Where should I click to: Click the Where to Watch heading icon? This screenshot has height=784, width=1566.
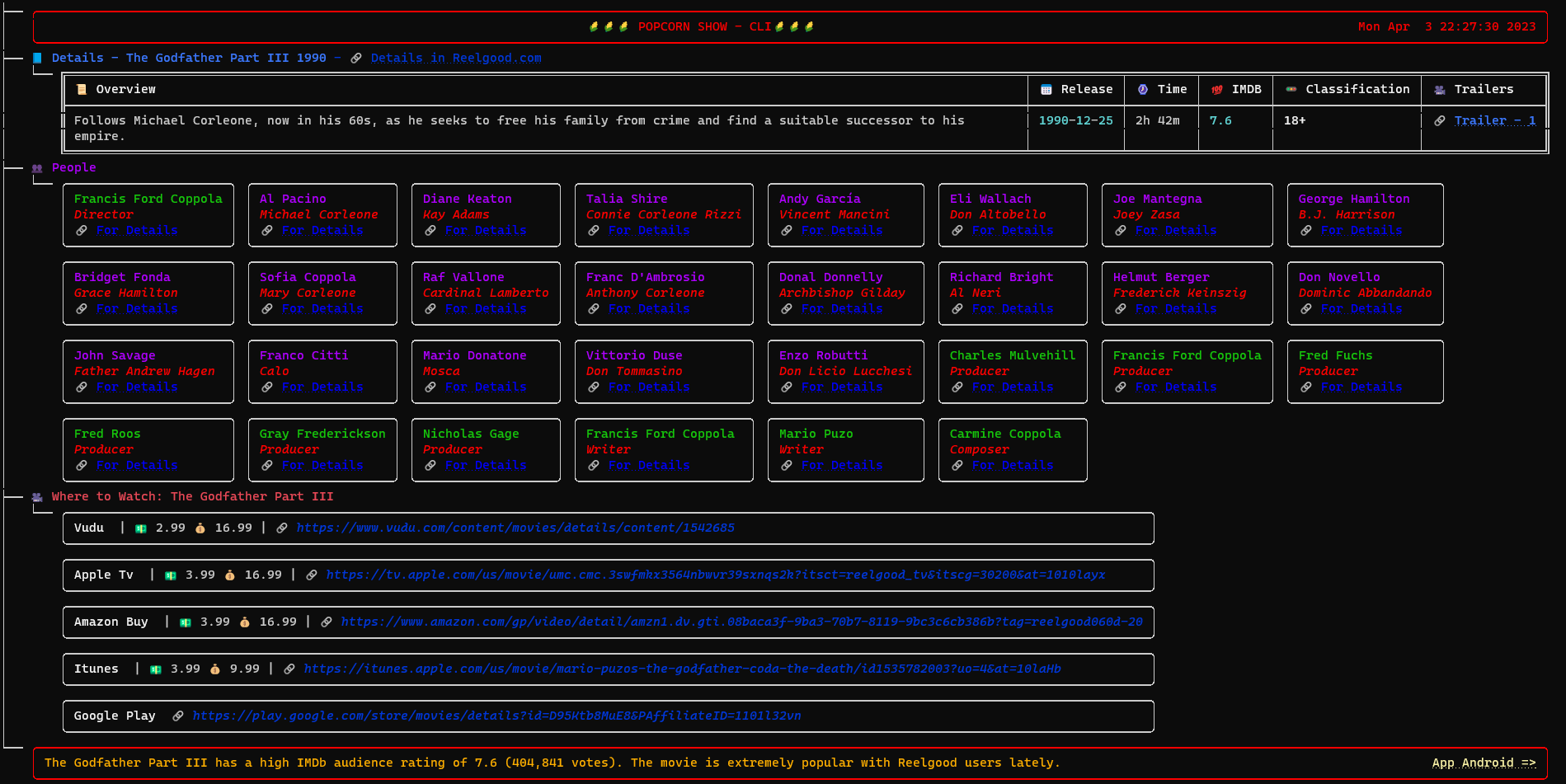37,497
